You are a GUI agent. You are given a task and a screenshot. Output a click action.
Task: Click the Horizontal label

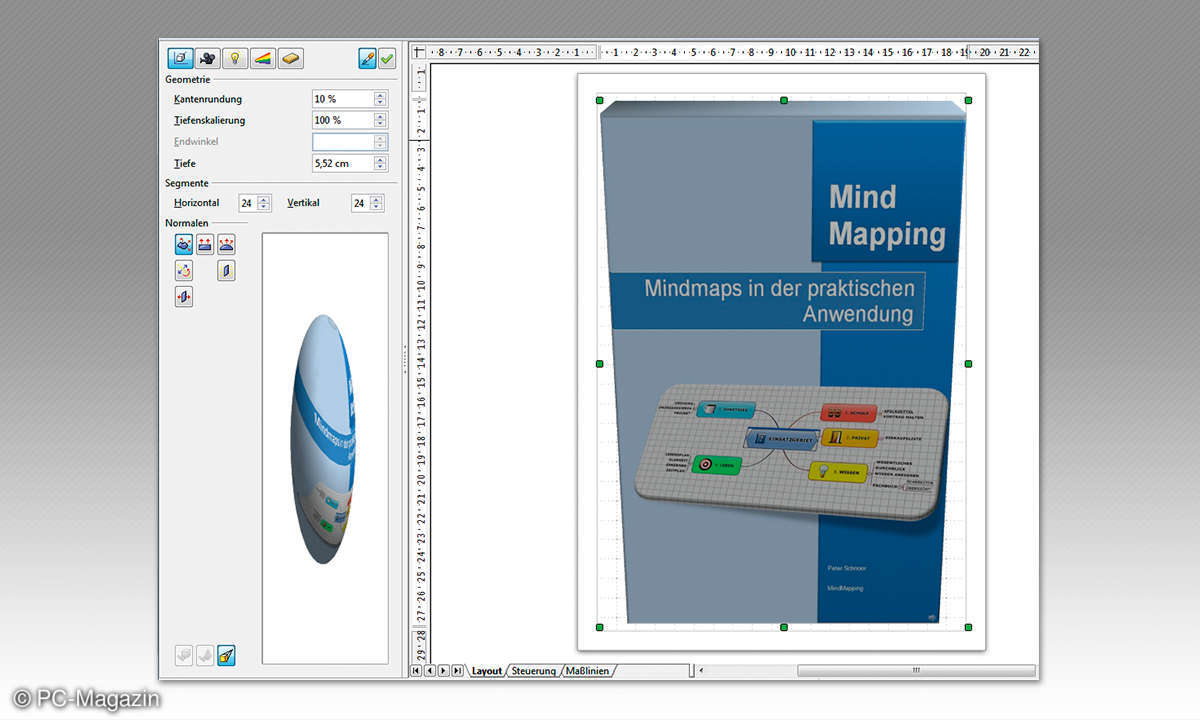tap(197, 203)
